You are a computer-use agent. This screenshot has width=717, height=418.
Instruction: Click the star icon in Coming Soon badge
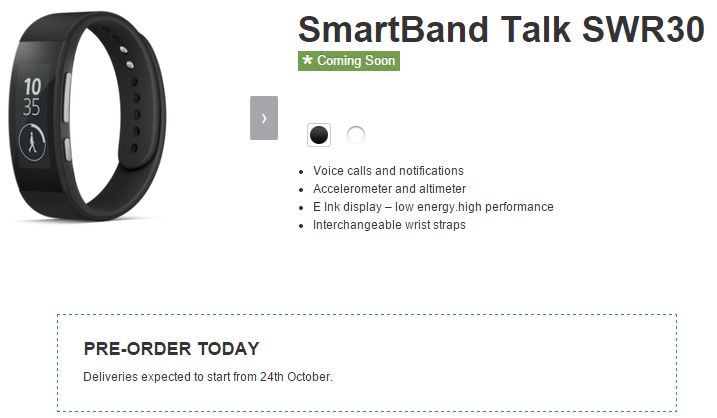pyautogui.click(x=308, y=61)
